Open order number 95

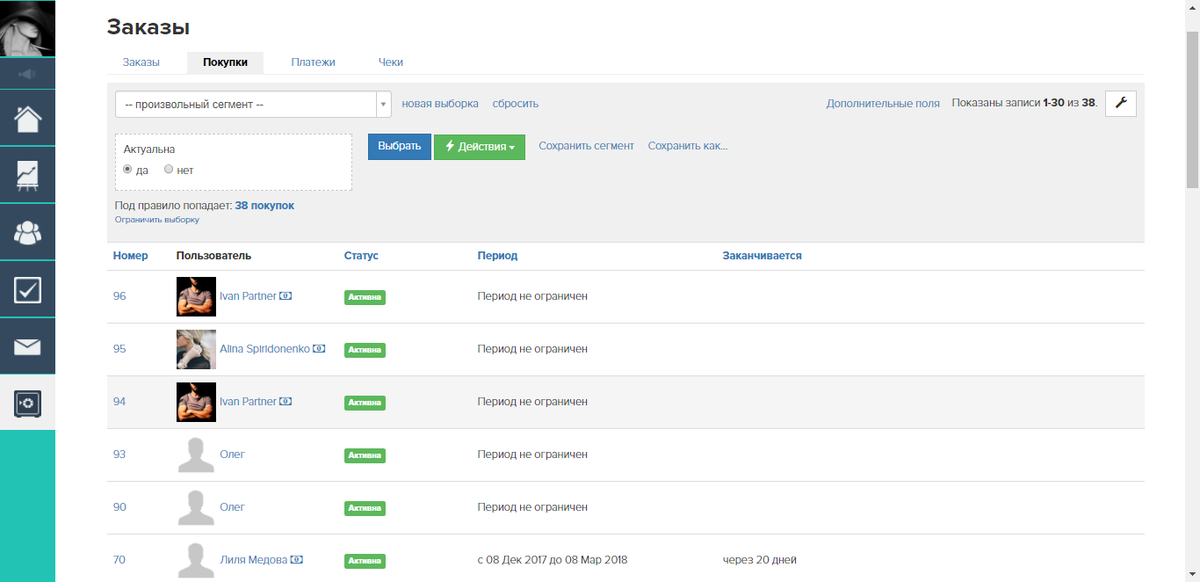[120, 349]
